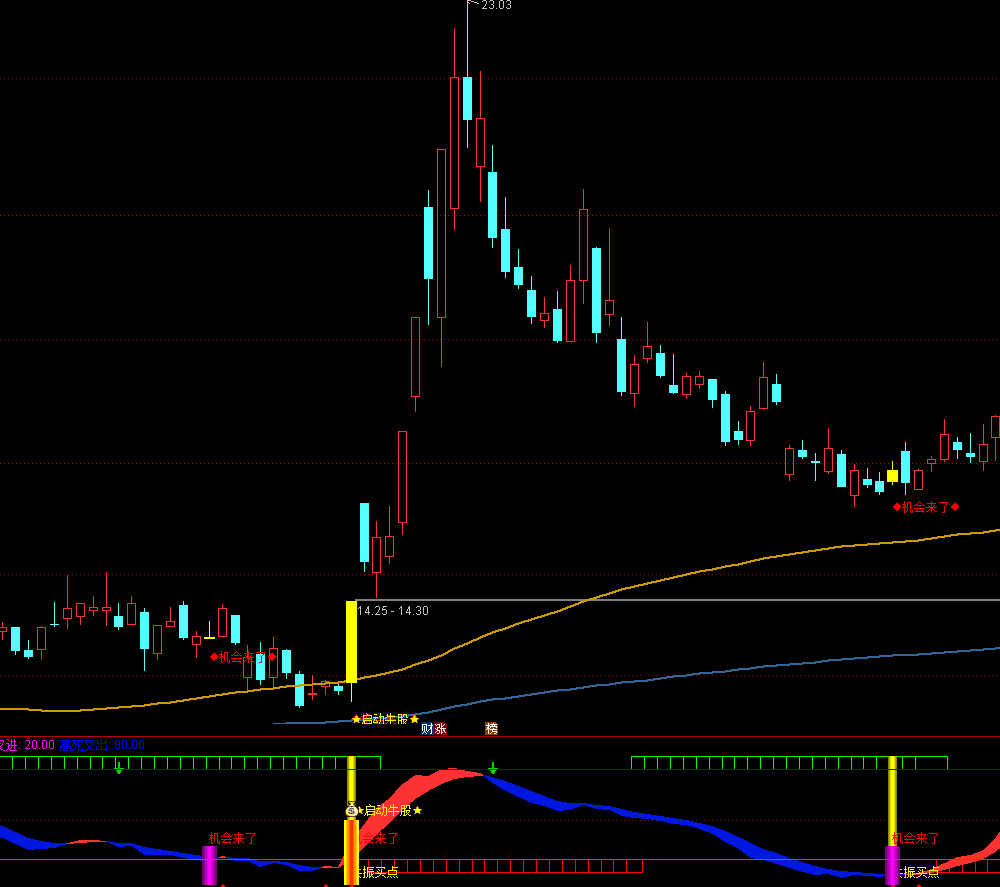
Task: Click green arrow under the 高死叉出 label
Action: [x=119, y=768]
